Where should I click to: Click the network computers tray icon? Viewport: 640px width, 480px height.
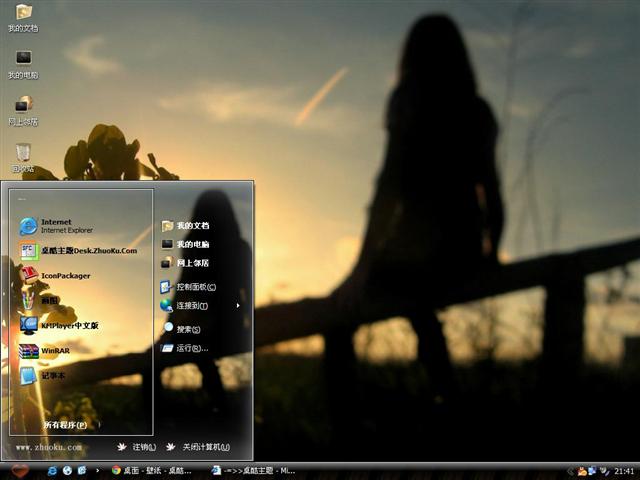click(x=593, y=471)
